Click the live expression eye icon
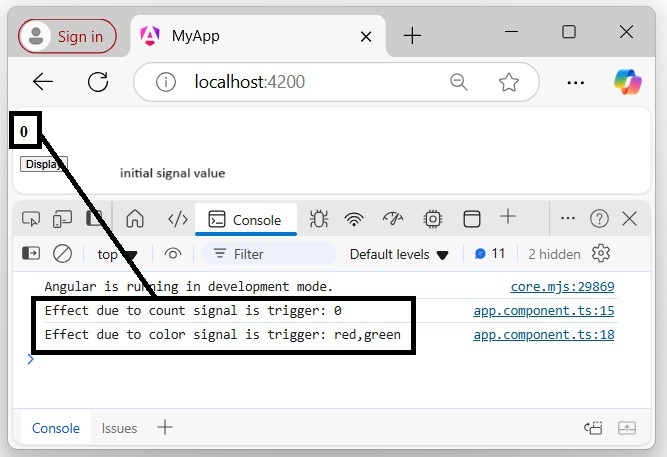667x457 pixels. click(173, 254)
